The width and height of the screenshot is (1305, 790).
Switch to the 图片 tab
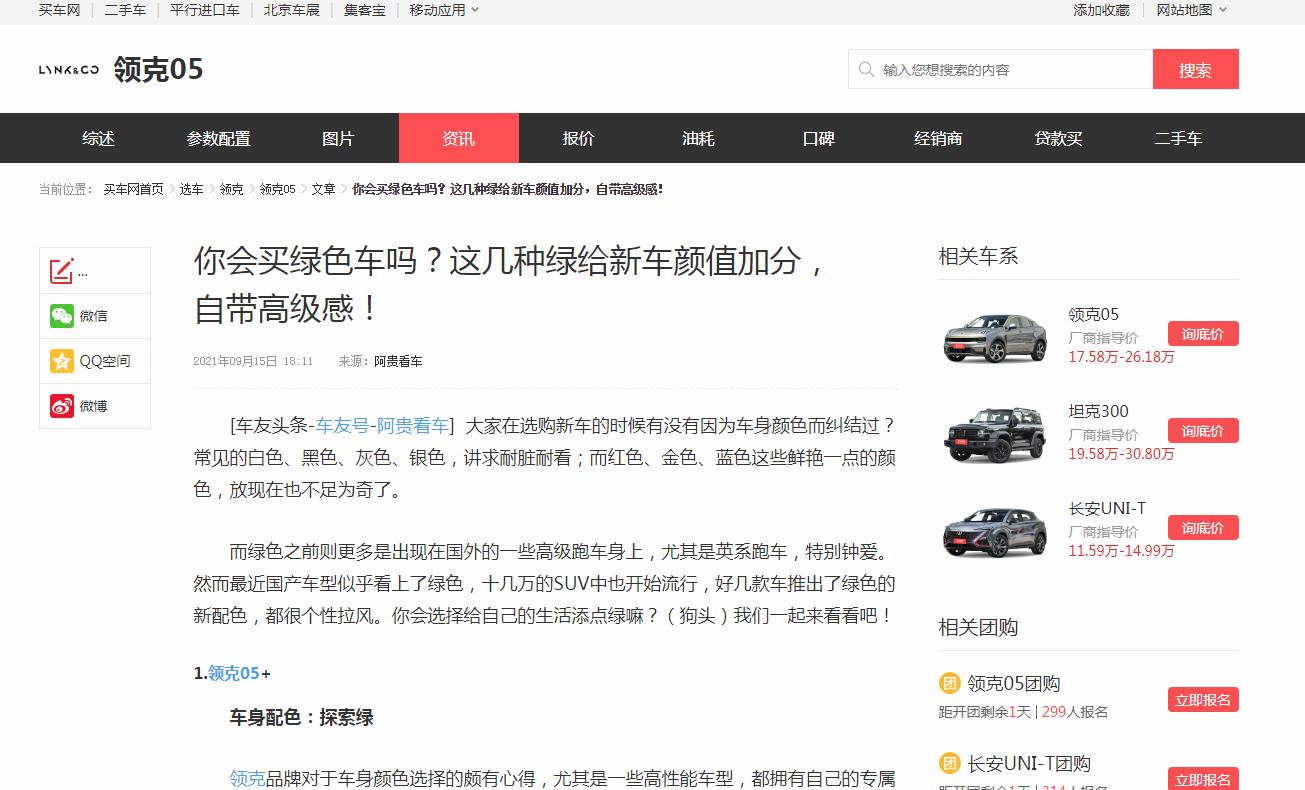click(x=338, y=138)
